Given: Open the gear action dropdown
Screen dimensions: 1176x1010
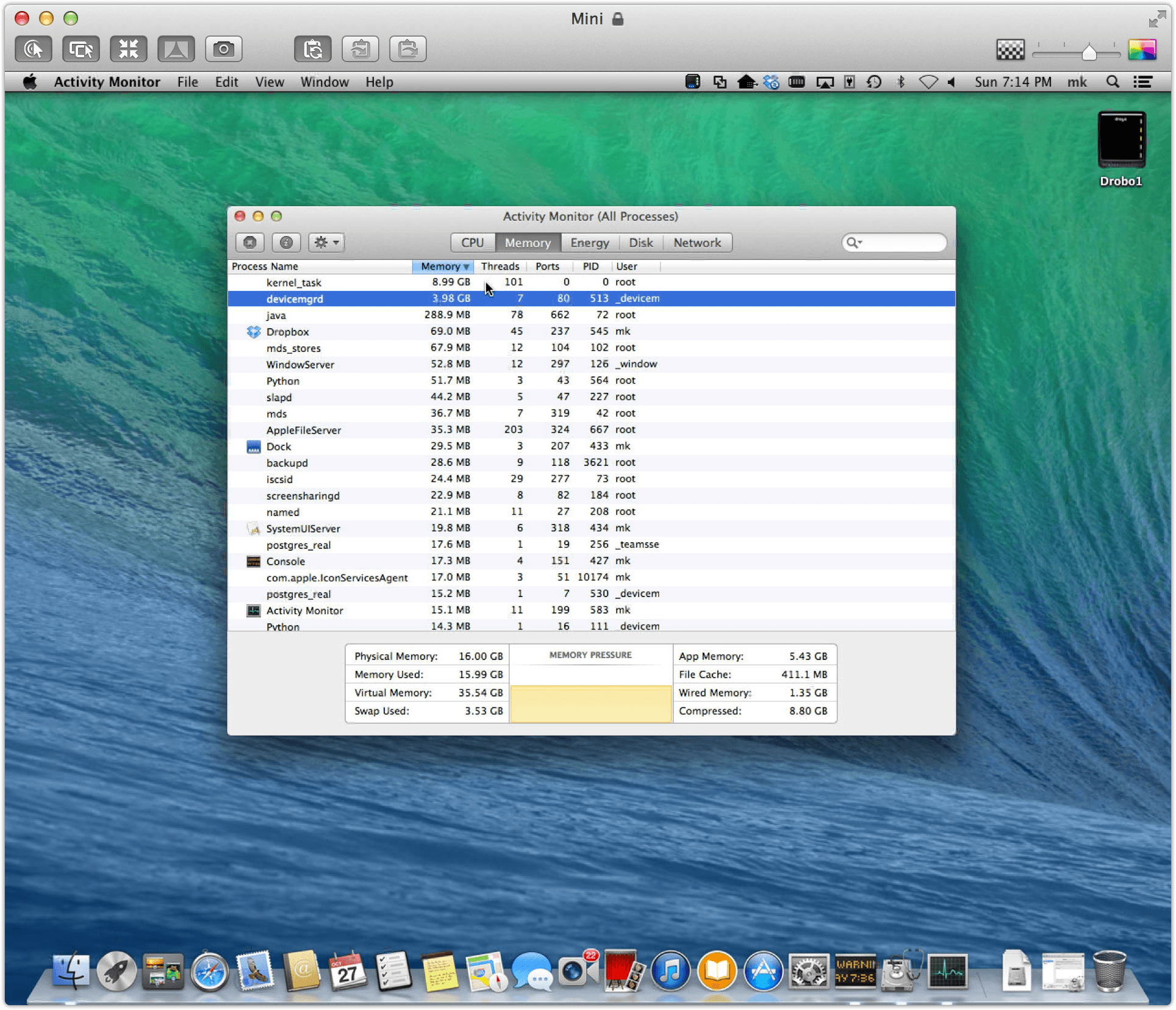Looking at the screenshot, I should [x=326, y=243].
